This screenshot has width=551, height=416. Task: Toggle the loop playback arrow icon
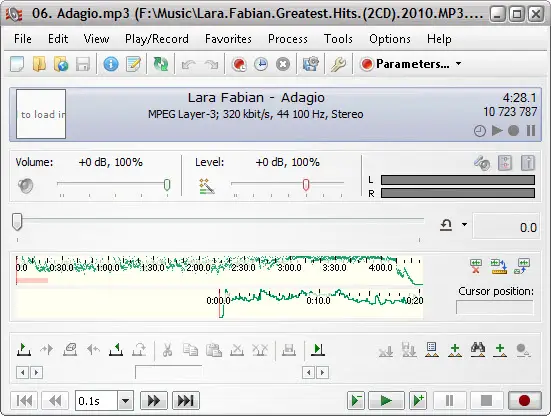(x=446, y=225)
